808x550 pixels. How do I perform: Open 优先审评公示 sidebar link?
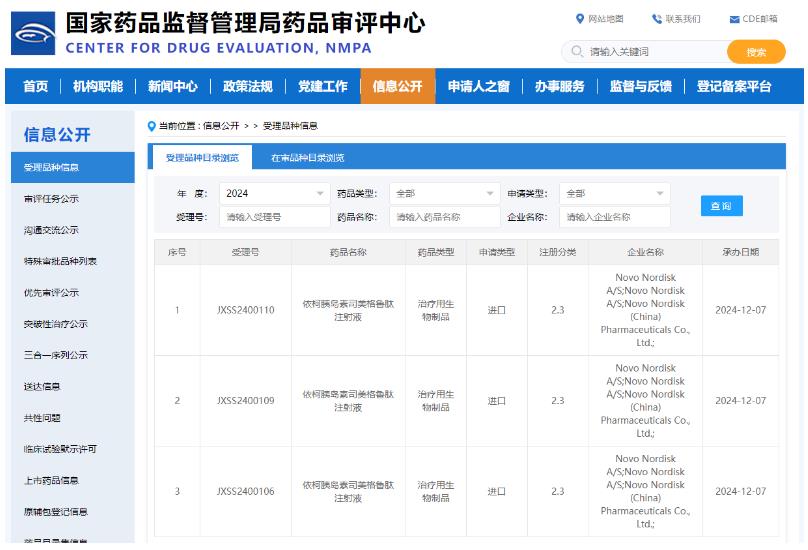tap(52, 293)
